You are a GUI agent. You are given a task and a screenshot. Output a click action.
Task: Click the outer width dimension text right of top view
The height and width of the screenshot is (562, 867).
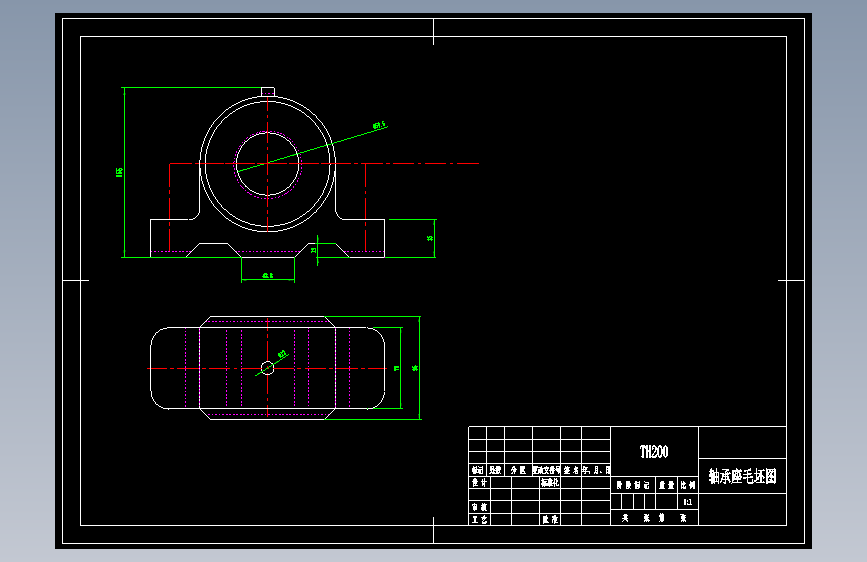(415, 368)
